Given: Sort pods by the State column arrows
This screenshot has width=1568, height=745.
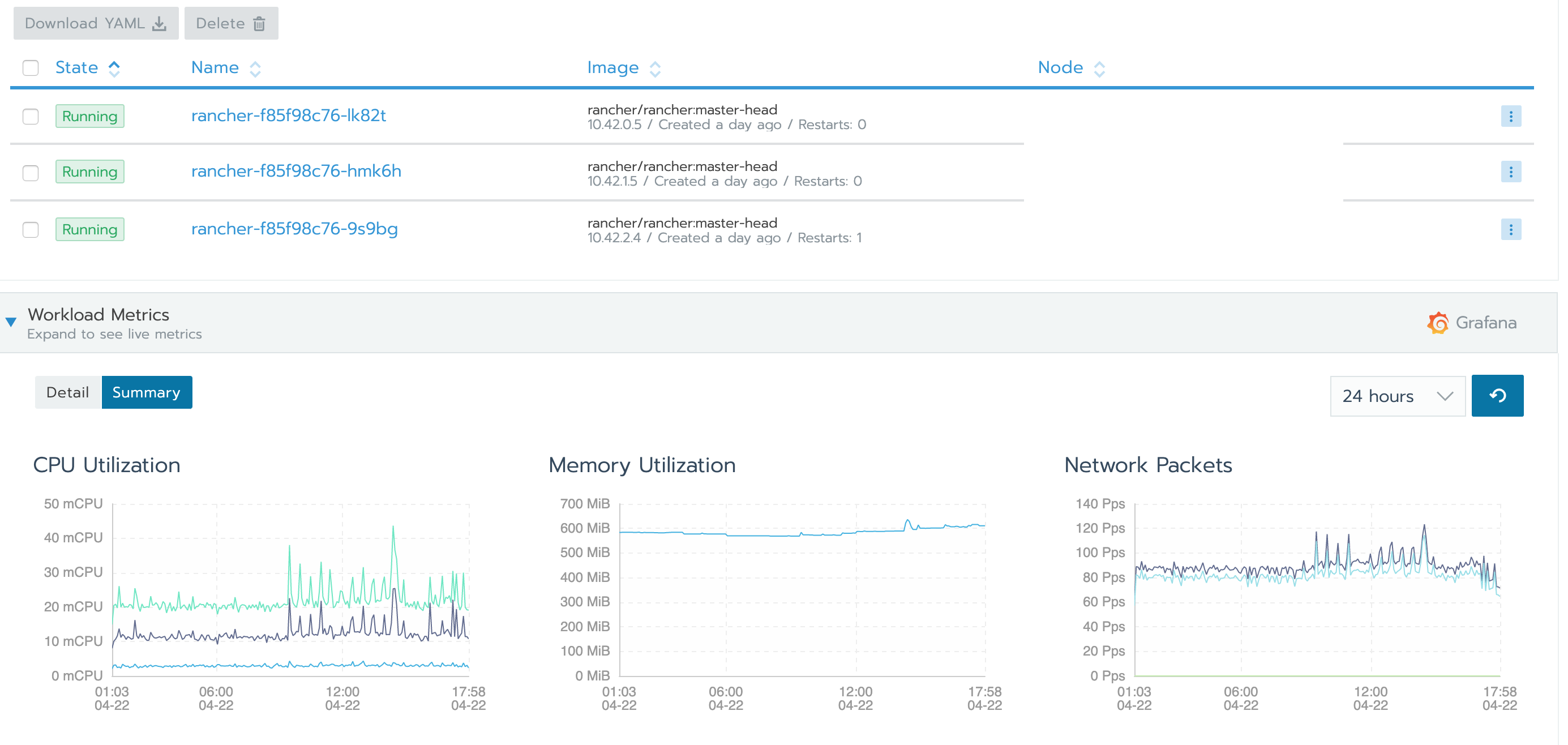Looking at the screenshot, I should click(x=114, y=68).
